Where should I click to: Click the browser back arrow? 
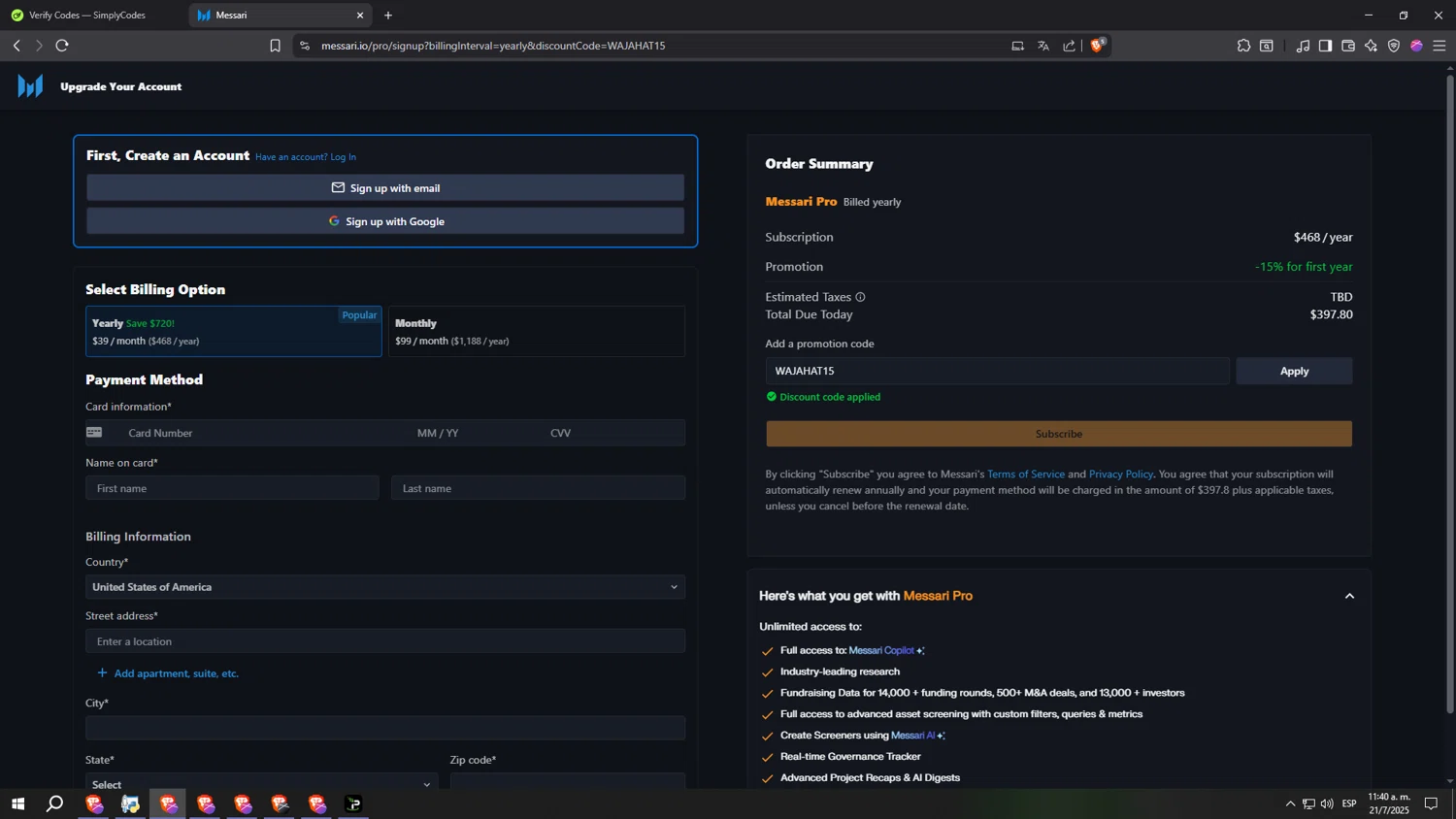tap(17, 46)
